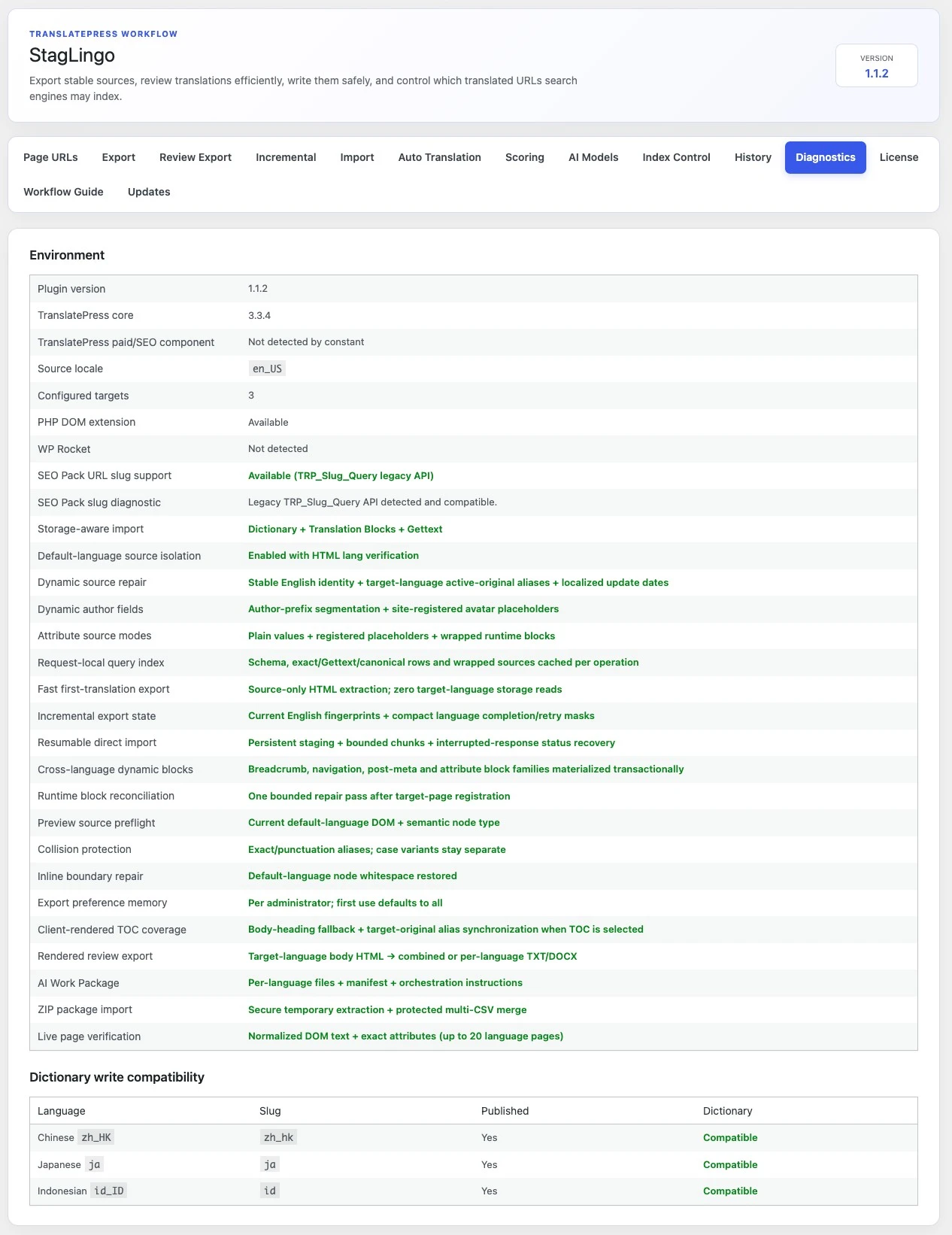952x1235 pixels.
Task: Click the Dynamic source repair row label
Action: 92,582
